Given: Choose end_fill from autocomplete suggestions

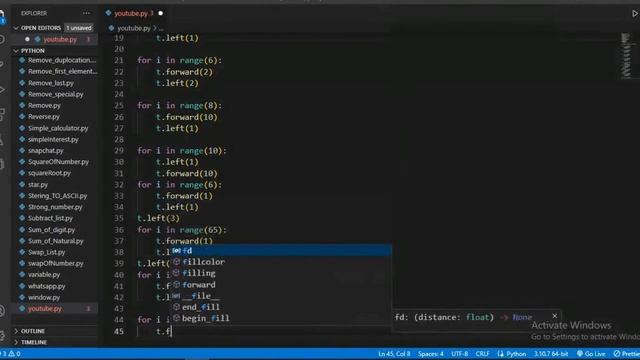Looking at the screenshot, I should pos(281,307).
